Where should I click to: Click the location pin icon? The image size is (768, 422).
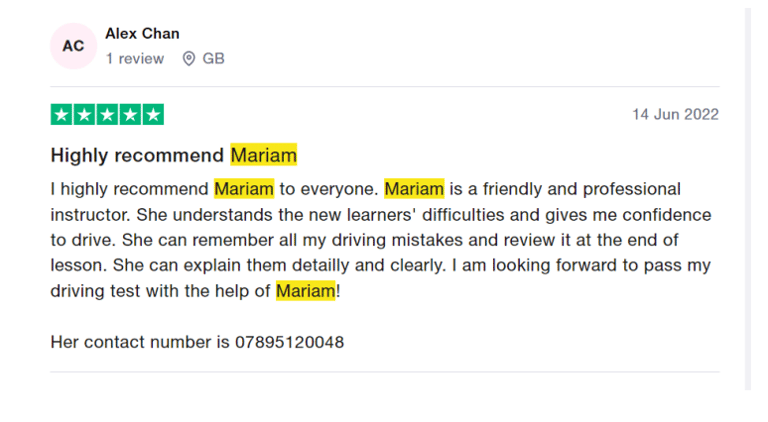click(189, 59)
